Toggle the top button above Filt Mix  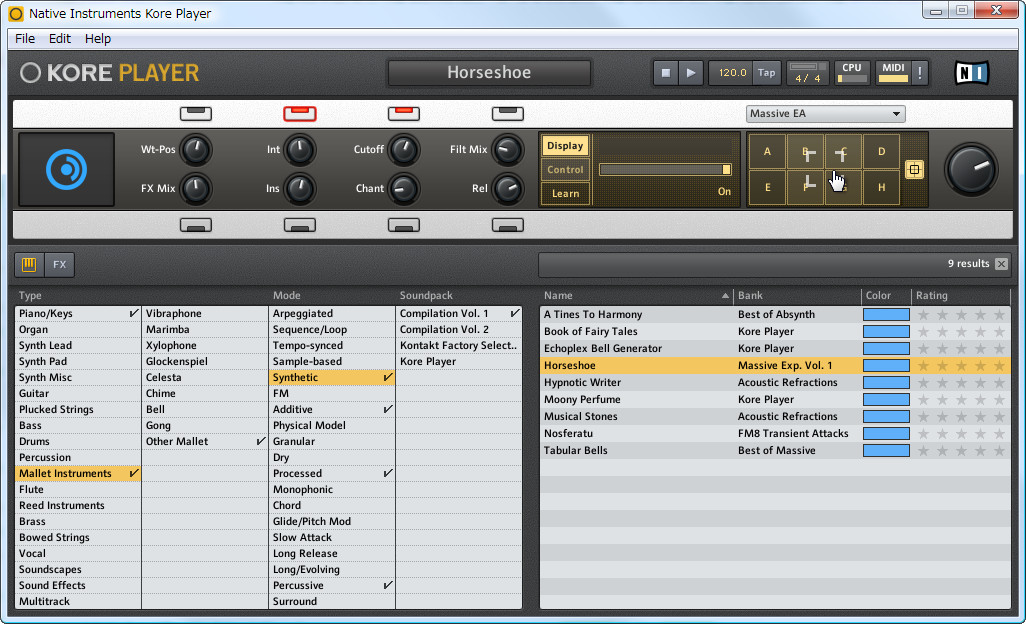[508, 114]
